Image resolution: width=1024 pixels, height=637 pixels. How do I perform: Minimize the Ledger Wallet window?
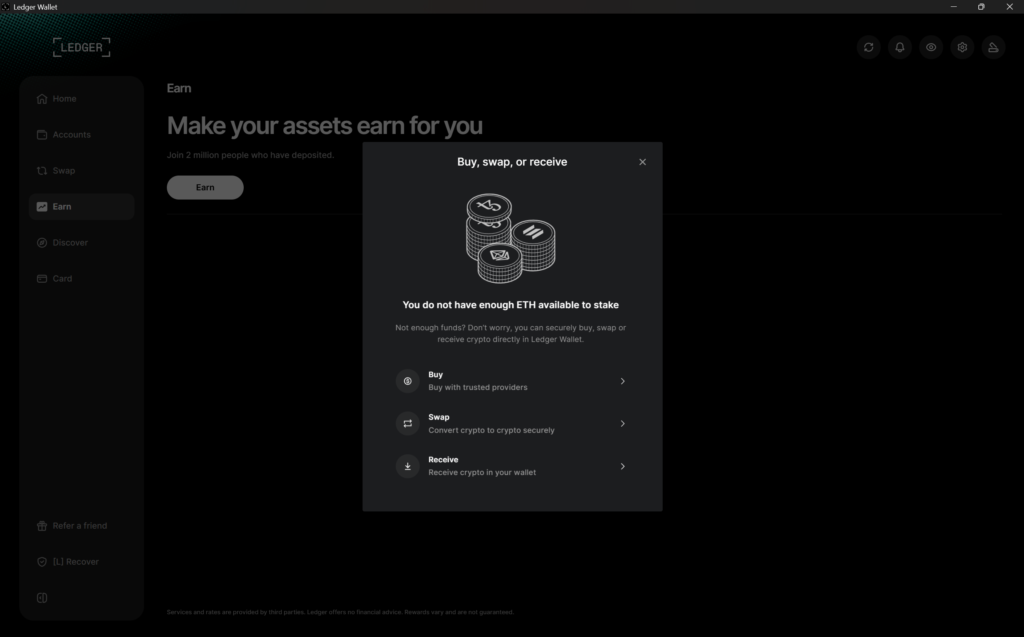tap(953, 7)
